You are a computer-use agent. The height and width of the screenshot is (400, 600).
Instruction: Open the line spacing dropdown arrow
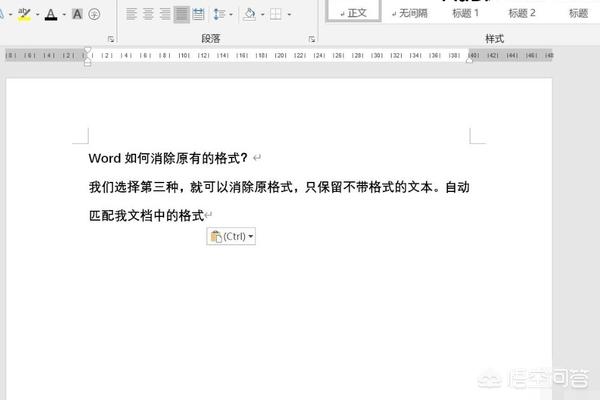231,15
